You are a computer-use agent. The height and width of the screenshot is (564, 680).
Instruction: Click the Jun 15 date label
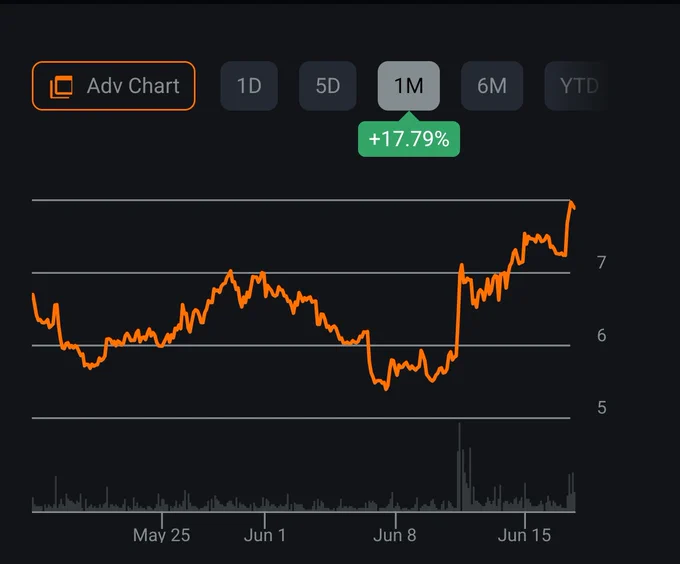[x=524, y=535]
